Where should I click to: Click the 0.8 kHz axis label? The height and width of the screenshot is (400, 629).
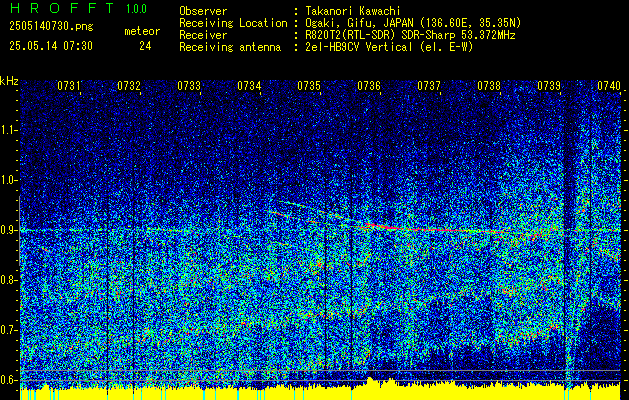[8, 280]
